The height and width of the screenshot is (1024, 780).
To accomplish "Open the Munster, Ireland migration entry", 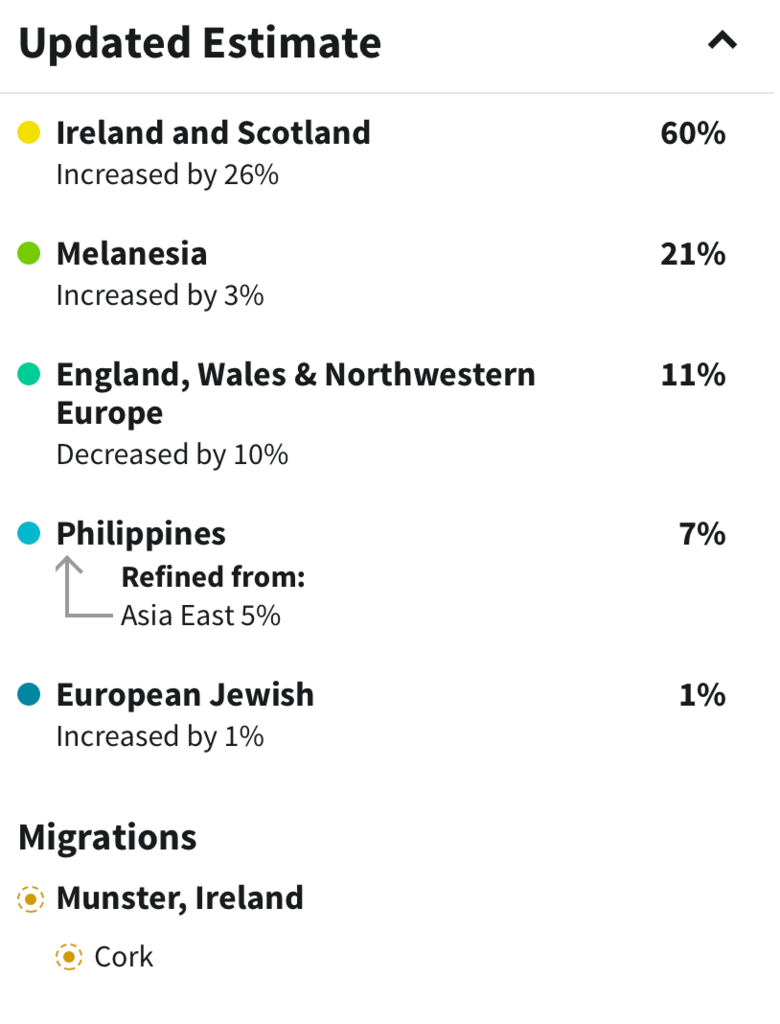I will click(x=181, y=897).
